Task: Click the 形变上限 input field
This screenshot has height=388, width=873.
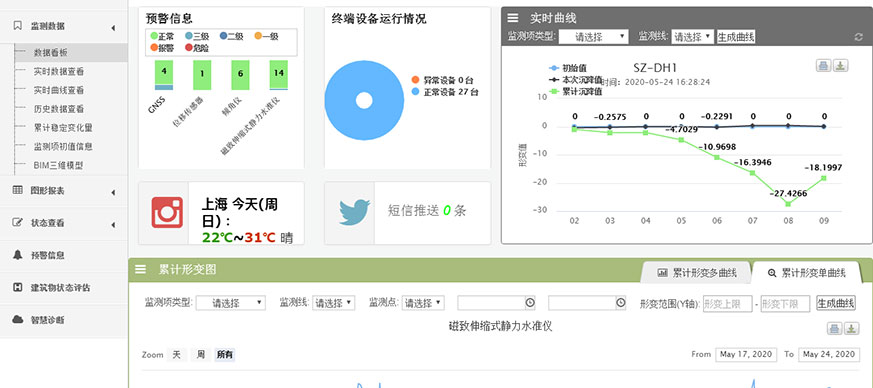Action: click(728, 303)
